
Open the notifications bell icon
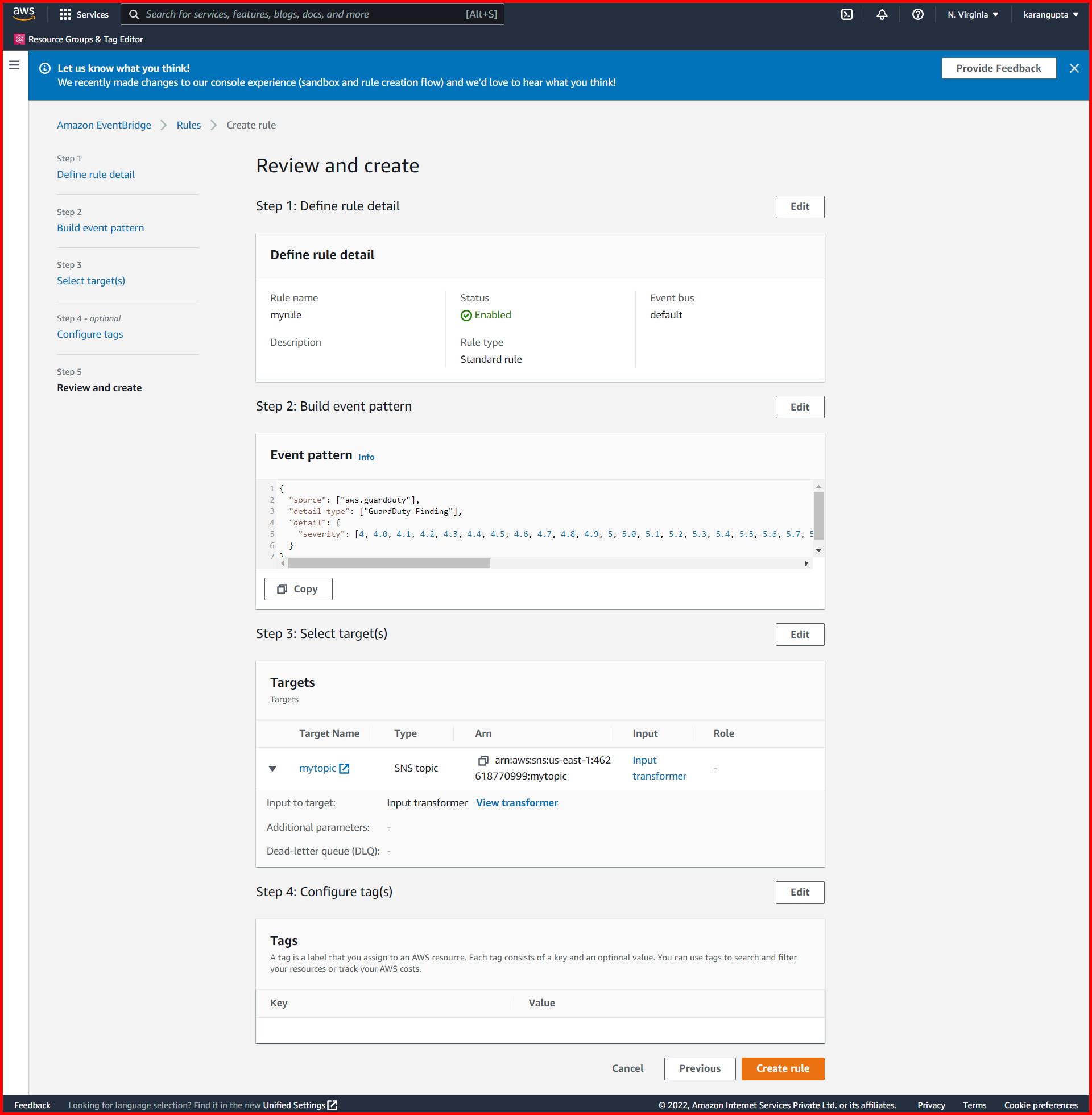tap(882, 14)
